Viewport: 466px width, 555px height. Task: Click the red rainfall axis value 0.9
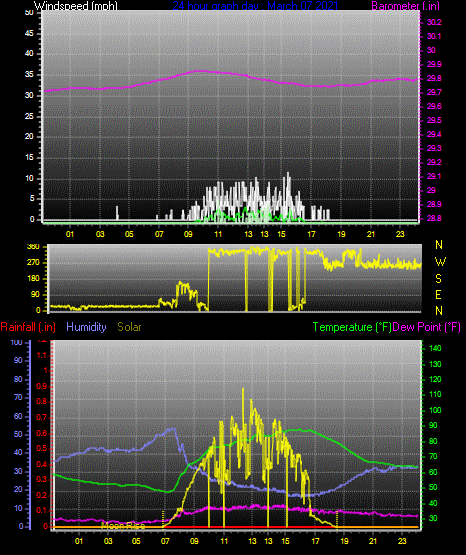click(x=42, y=387)
